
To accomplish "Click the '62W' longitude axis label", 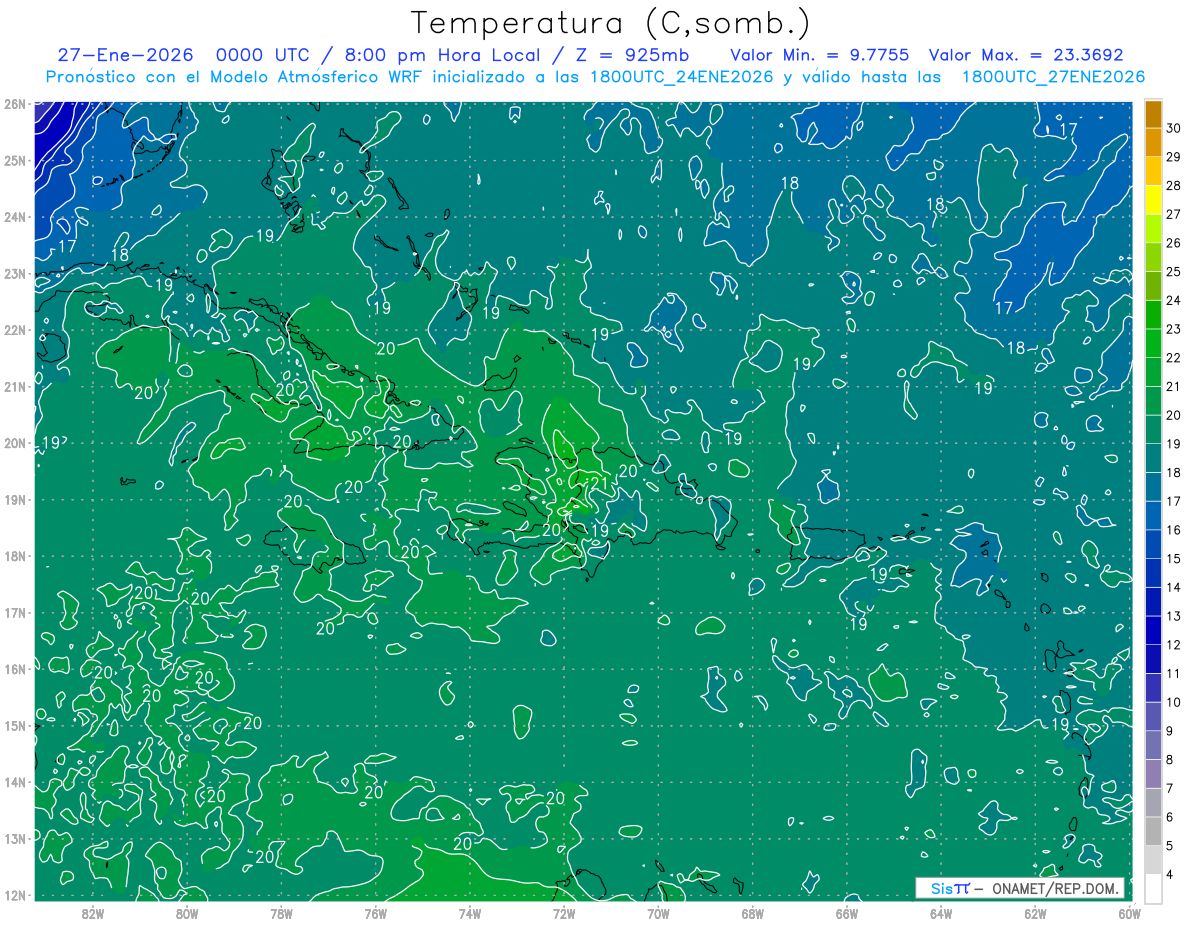I will pos(1035,913).
